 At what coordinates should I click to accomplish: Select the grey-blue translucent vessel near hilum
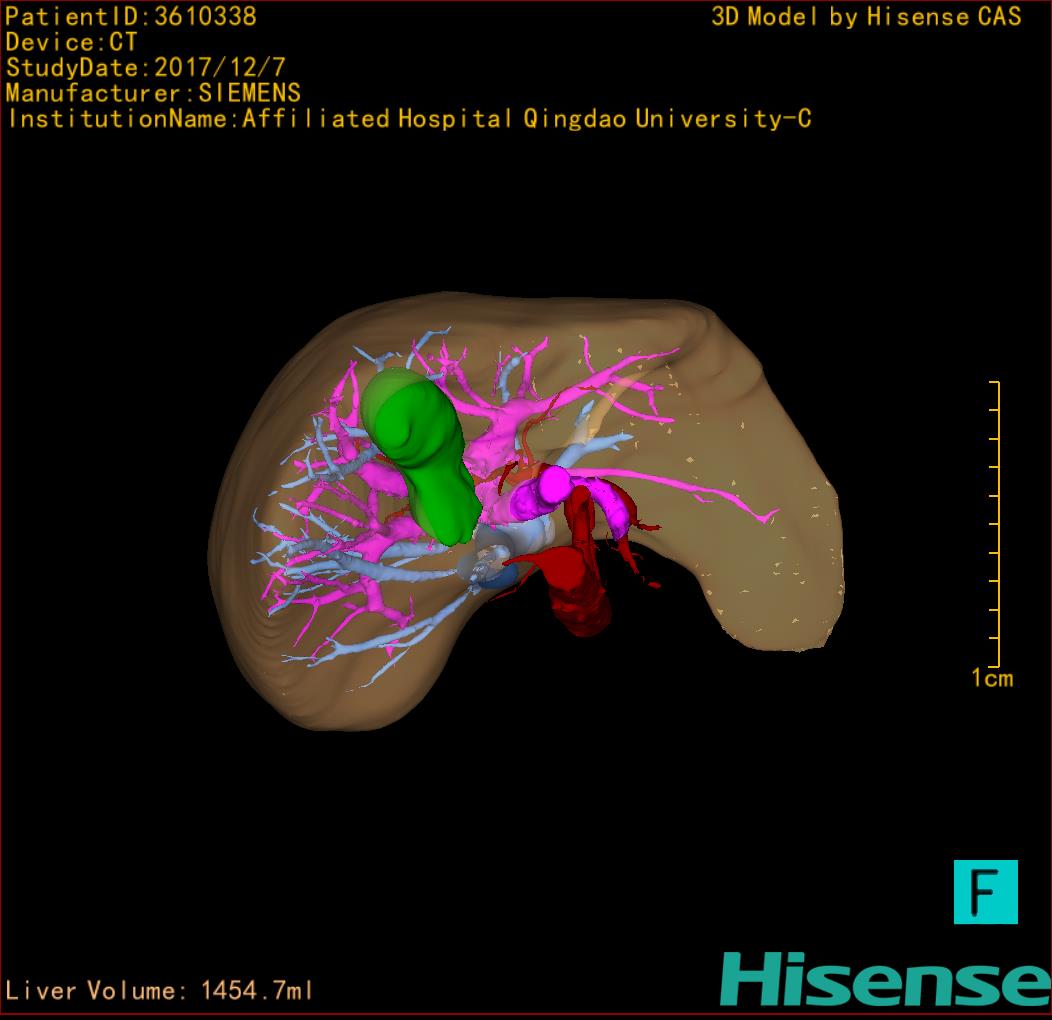coord(492,558)
